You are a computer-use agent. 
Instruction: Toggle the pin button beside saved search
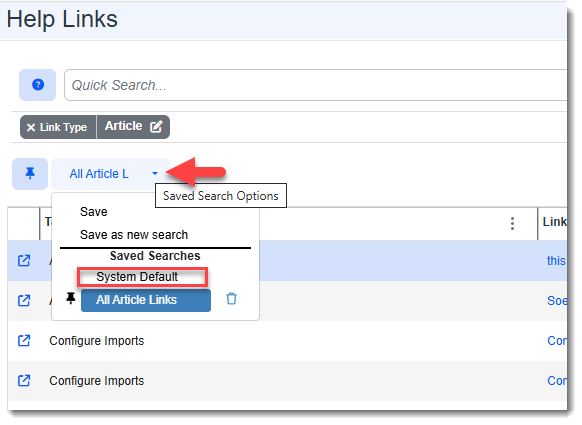(30, 174)
